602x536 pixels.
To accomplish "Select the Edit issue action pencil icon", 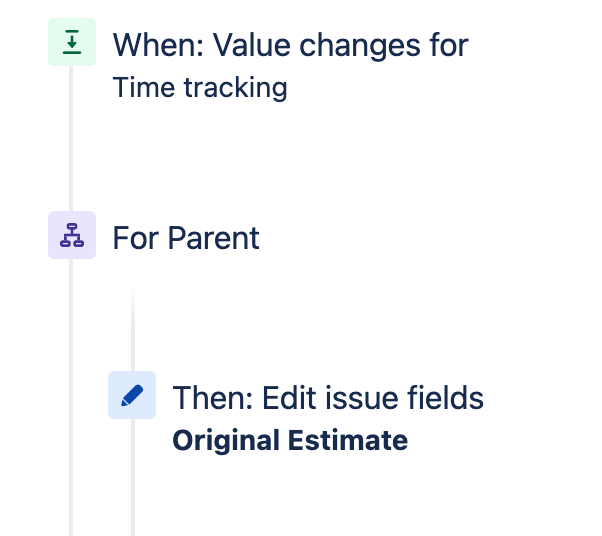I will coord(132,395).
